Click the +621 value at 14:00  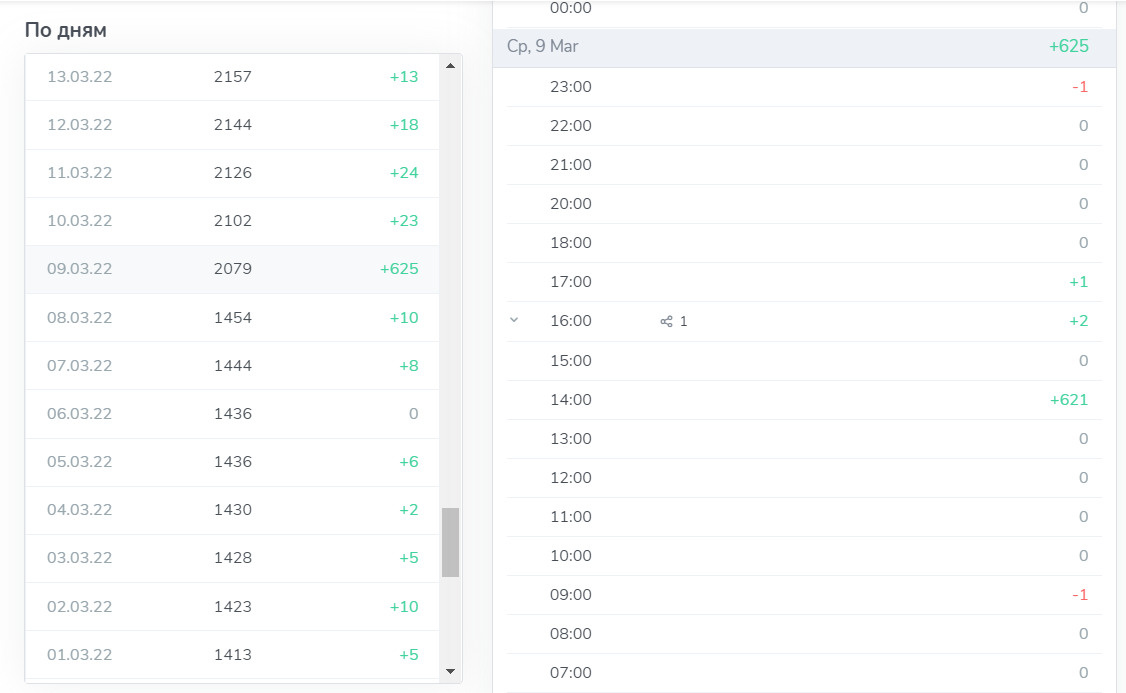click(x=1068, y=400)
